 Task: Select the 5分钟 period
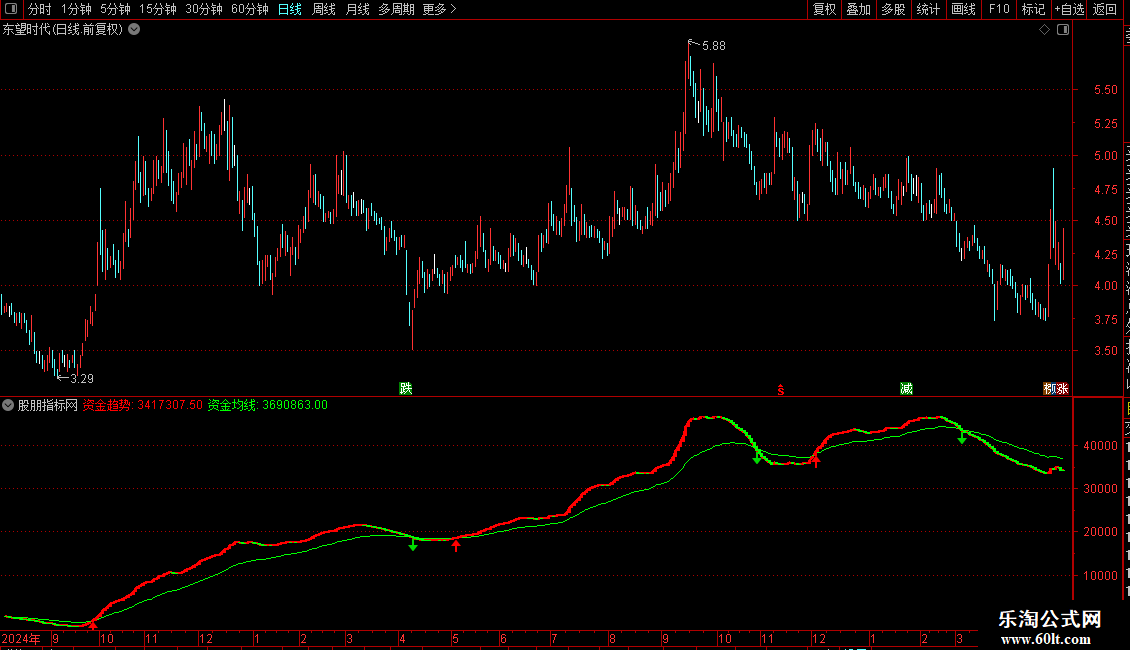(x=115, y=9)
